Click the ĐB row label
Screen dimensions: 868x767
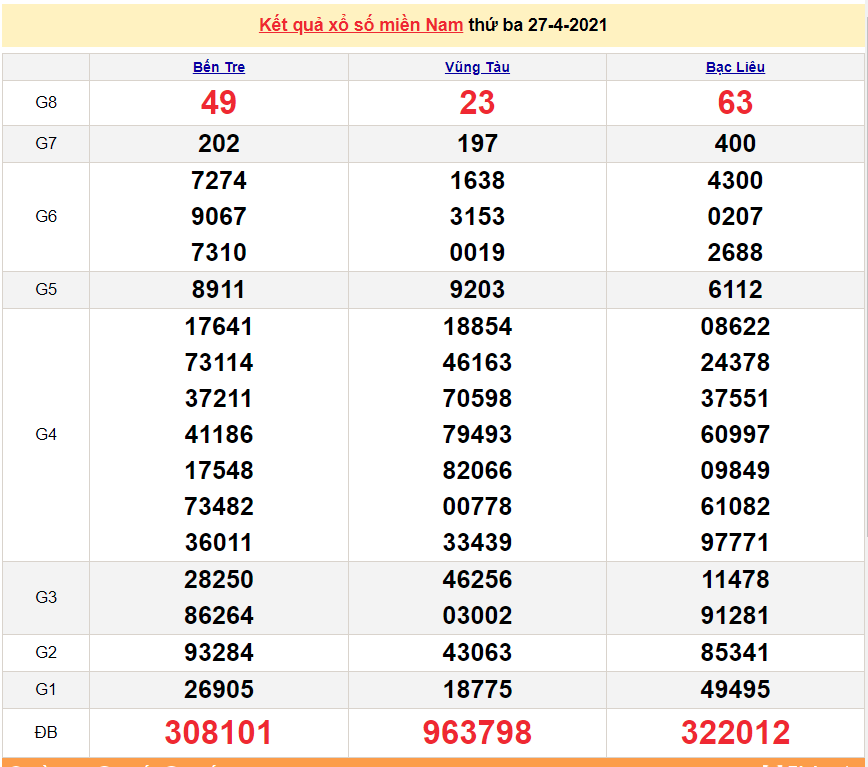[46, 733]
